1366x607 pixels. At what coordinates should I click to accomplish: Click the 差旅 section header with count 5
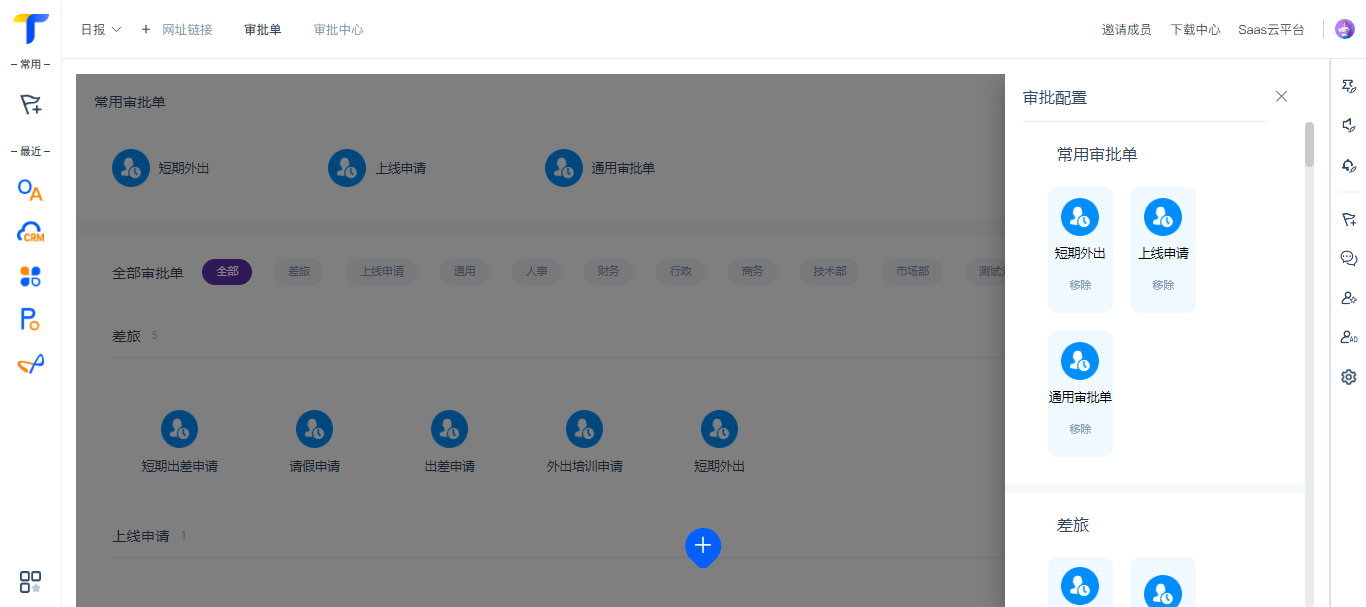[x=136, y=336]
